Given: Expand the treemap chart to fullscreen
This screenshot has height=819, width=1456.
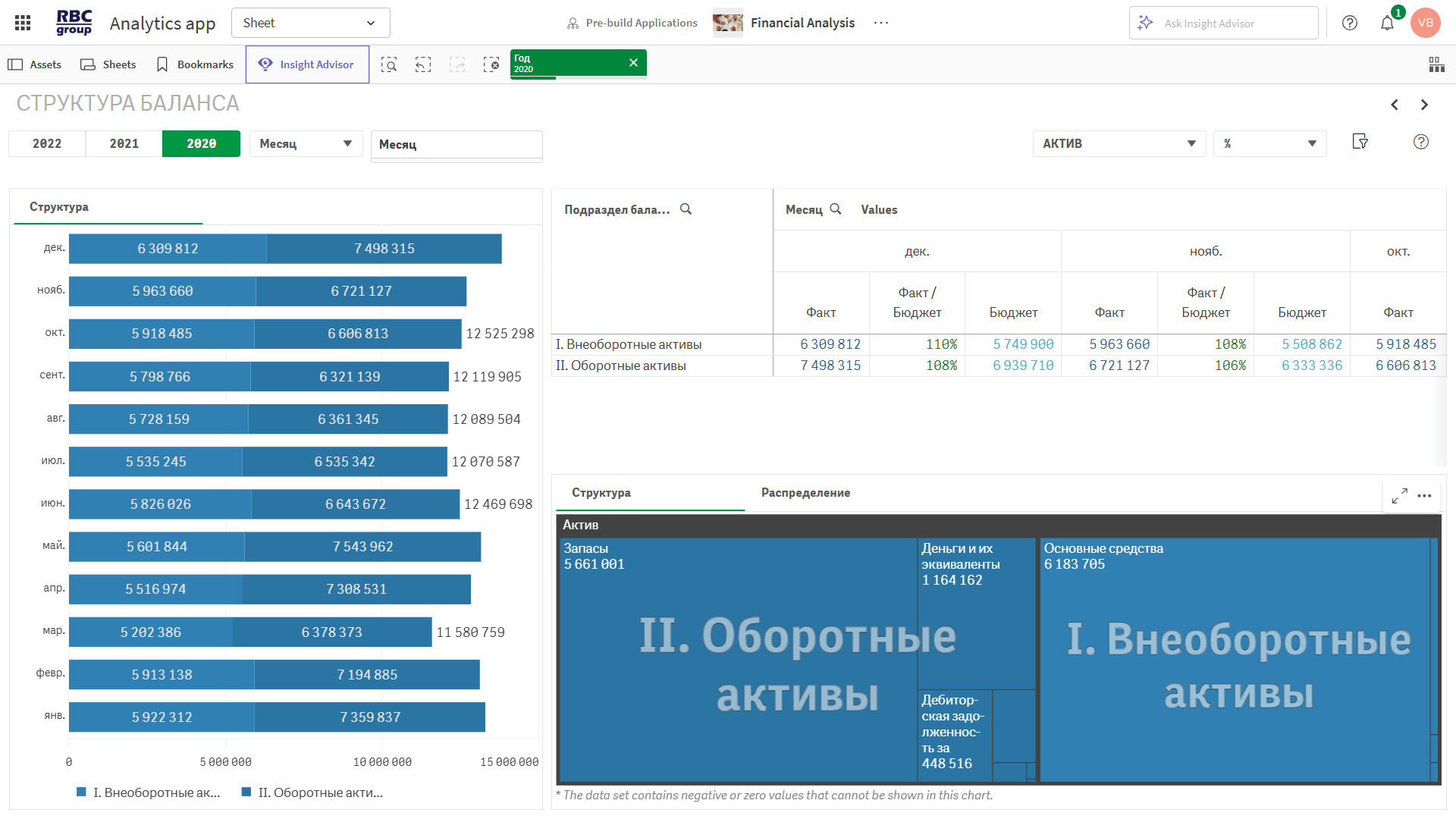Looking at the screenshot, I should point(1399,495).
